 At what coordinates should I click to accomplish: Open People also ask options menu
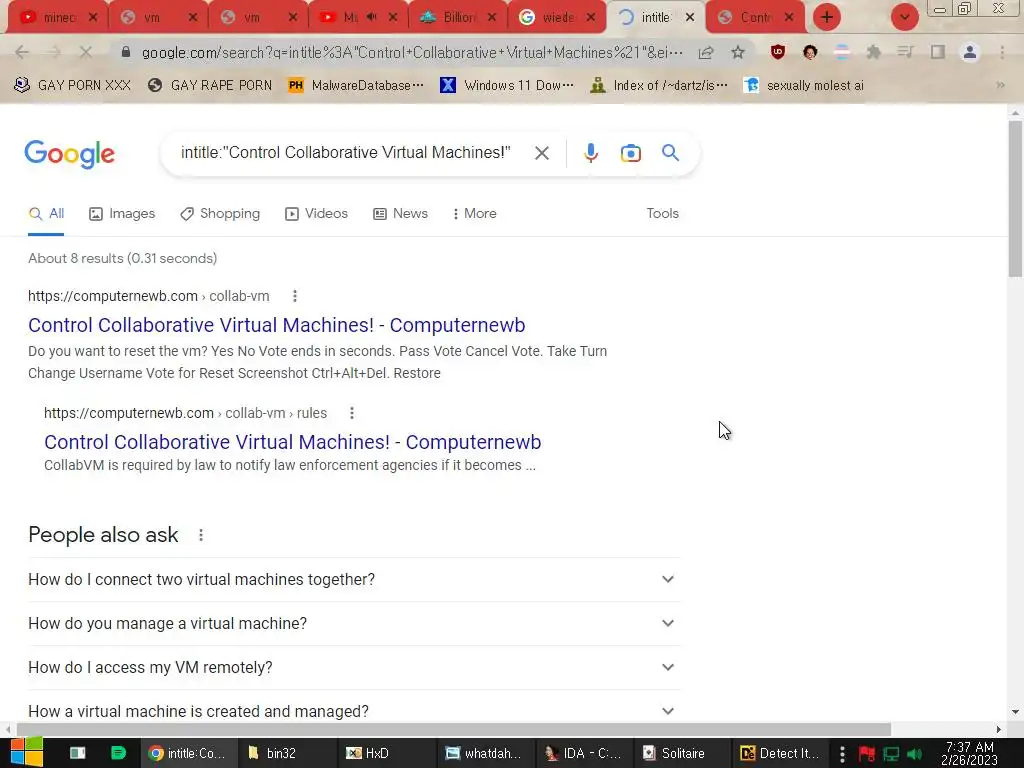click(x=201, y=535)
